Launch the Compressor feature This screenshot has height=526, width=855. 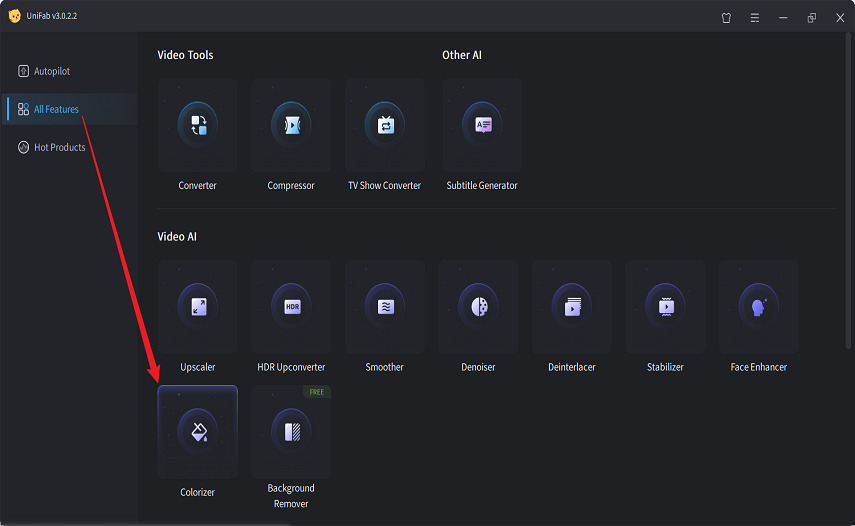[291, 126]
